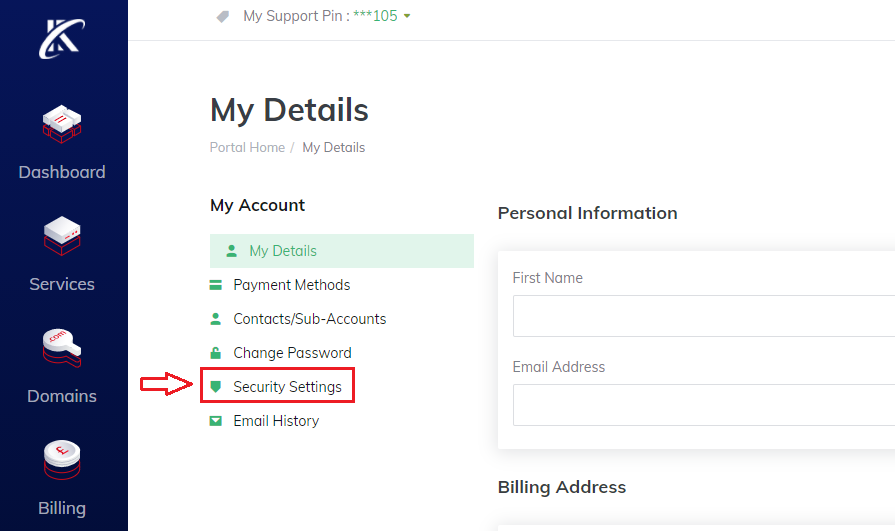Open Payment Methods in the account menu

(291, 285)
